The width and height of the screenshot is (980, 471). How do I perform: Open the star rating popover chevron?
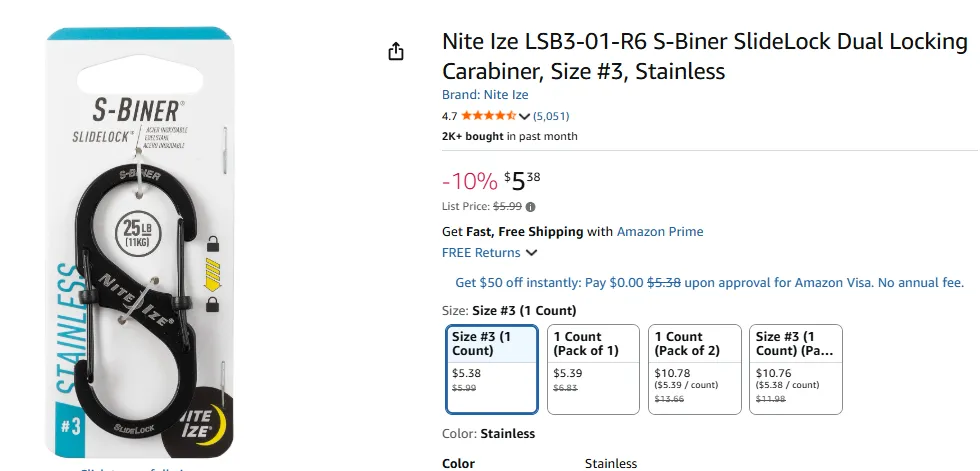pos(524,116)
